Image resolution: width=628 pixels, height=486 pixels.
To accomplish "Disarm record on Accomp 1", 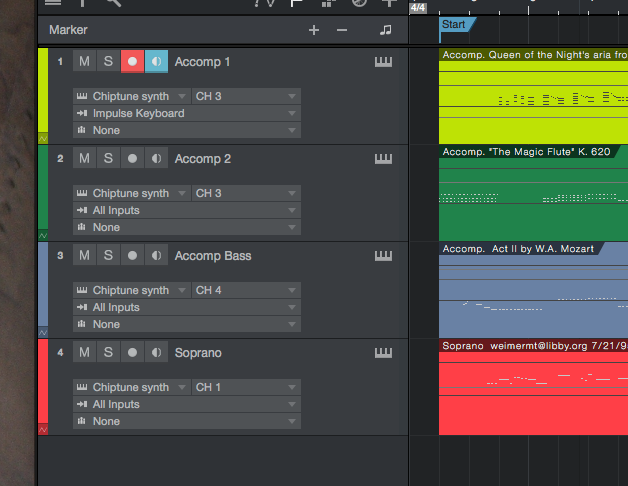I will (132, 61).
